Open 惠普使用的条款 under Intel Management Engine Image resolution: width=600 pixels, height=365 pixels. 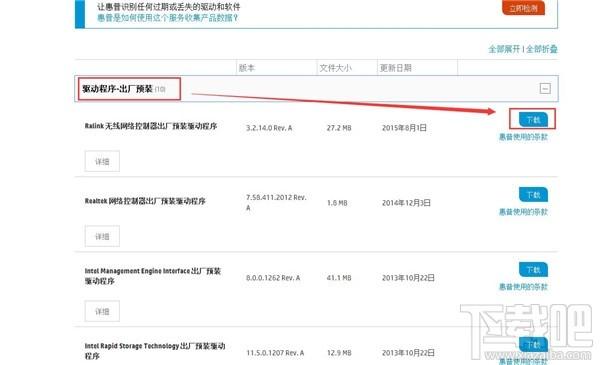tap(523, 287)
